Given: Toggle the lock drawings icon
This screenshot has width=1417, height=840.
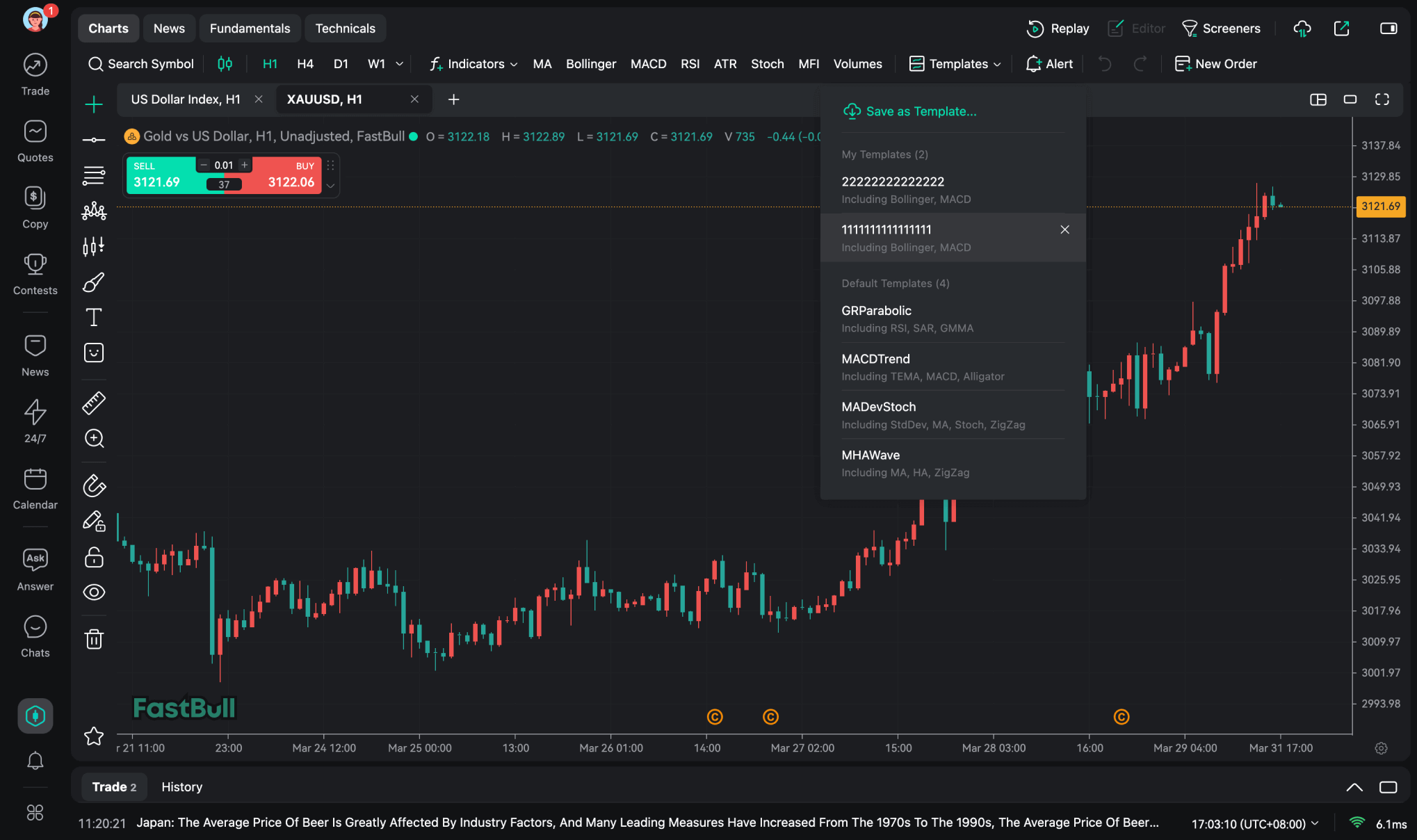Looking at the screenshot, I should click(x=94, y=557).
